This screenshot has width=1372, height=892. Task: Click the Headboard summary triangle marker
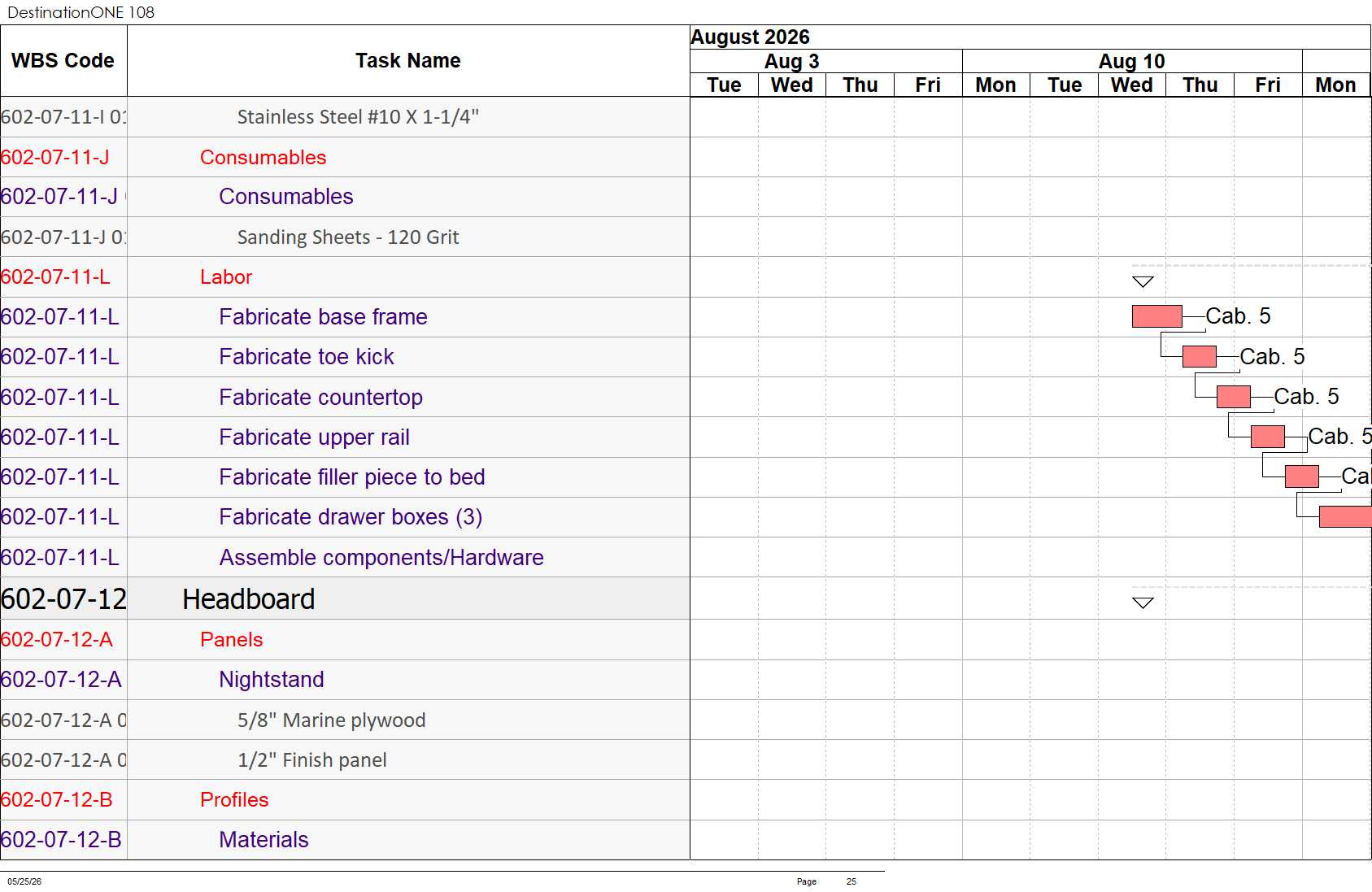point(1143,603)
